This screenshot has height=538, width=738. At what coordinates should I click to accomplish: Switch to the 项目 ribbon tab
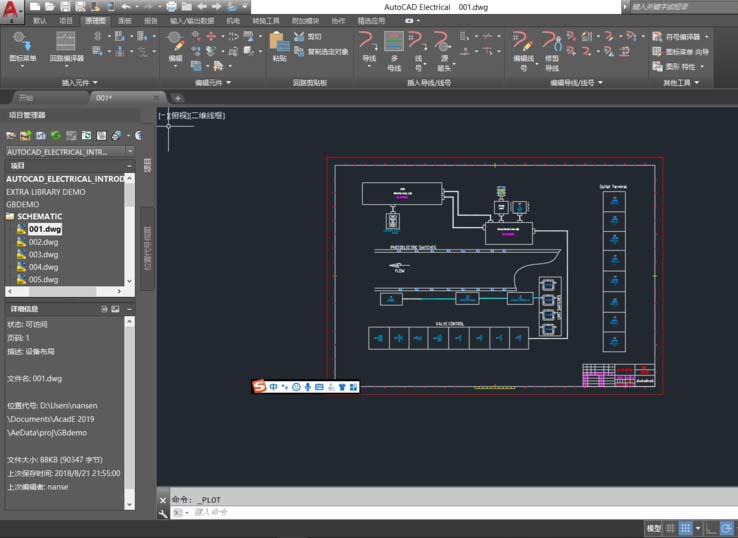click(x=66, y=21)
